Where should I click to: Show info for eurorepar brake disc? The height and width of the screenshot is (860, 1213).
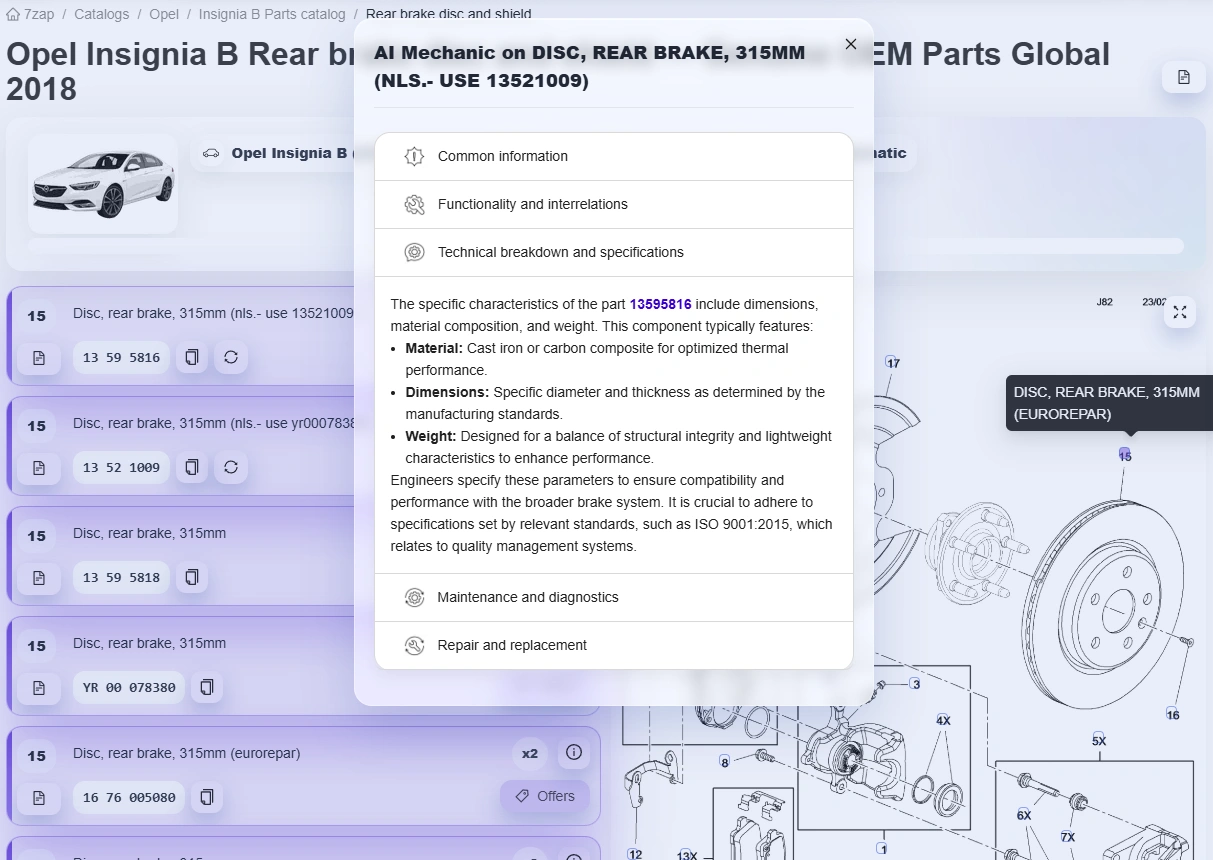click(573, 752)
